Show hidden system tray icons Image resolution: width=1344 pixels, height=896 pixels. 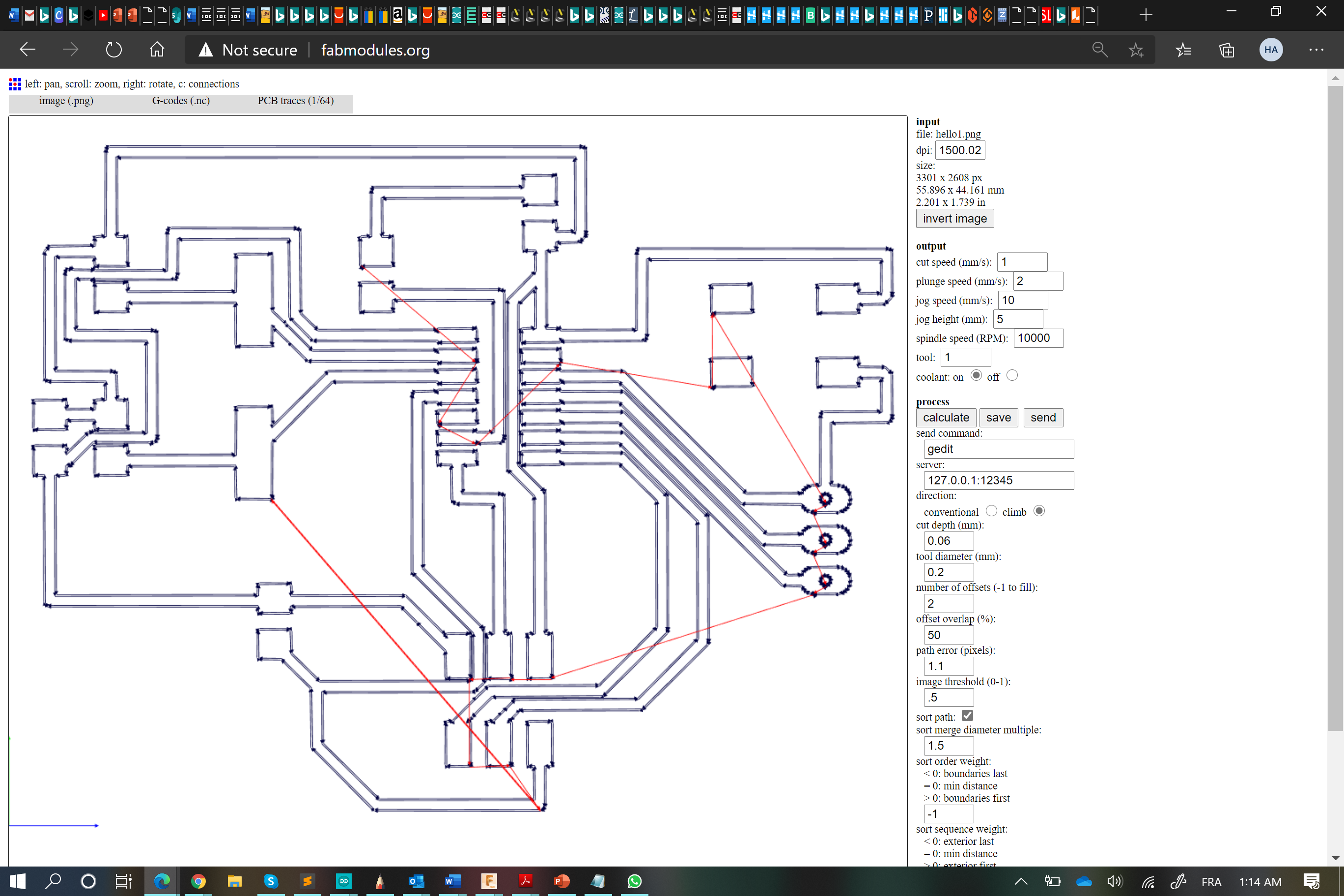(1021, 881)
